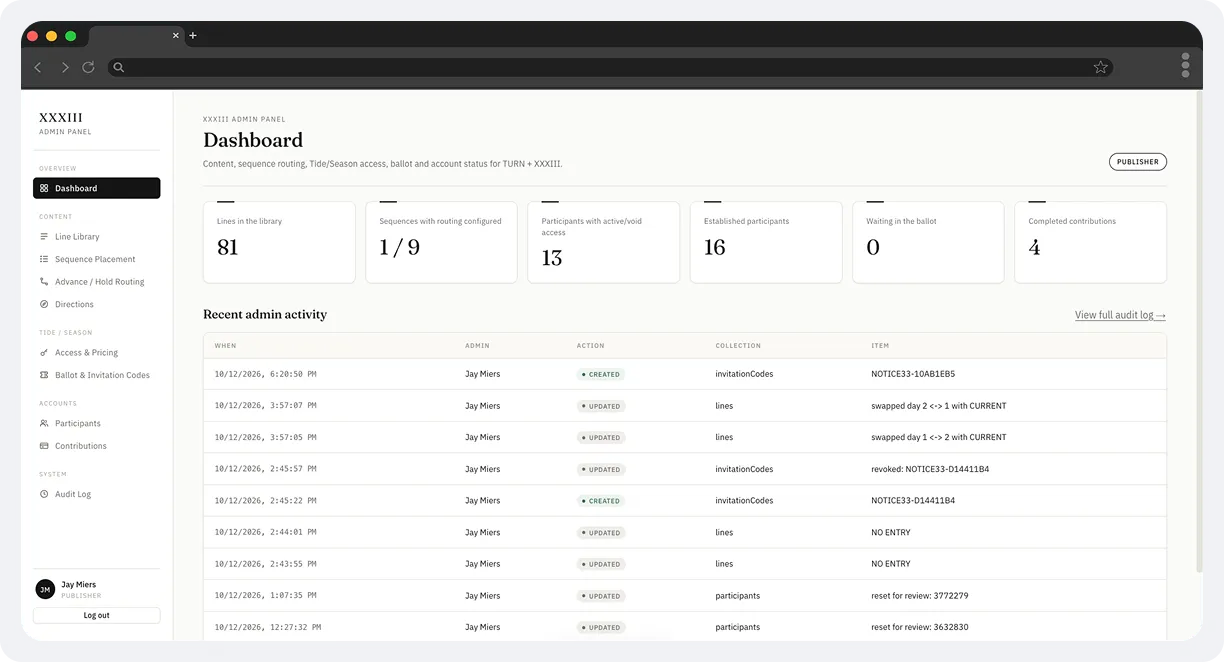Click "revoked: NOTICE33-D14411B4" item text
Screen dimensions: 1224x662
click(930, 469)
